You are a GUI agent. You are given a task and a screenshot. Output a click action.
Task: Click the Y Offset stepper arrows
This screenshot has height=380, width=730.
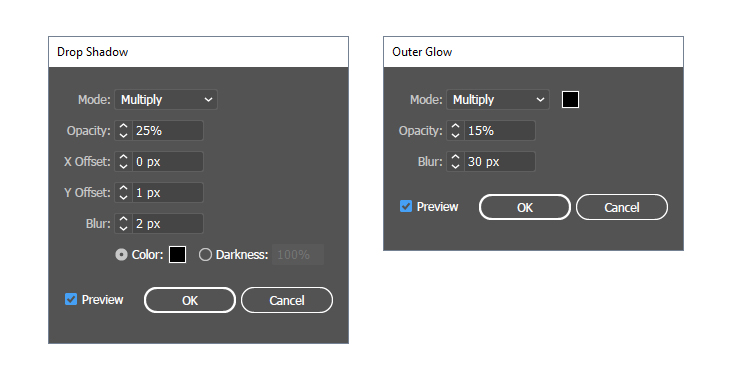point(123,192)
